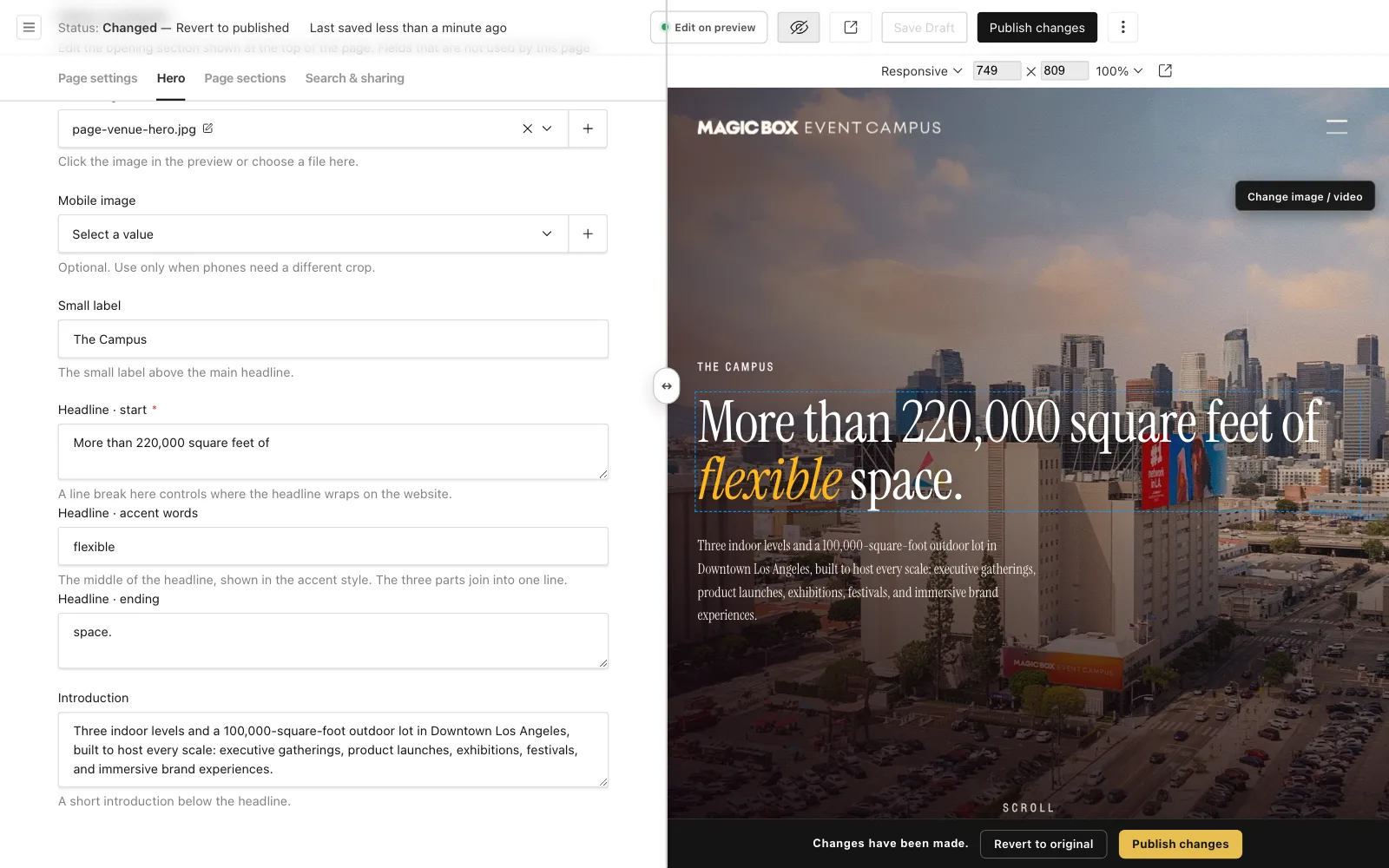
Task: Open the Mobile image Select a value dropdown
Action: 313,234
